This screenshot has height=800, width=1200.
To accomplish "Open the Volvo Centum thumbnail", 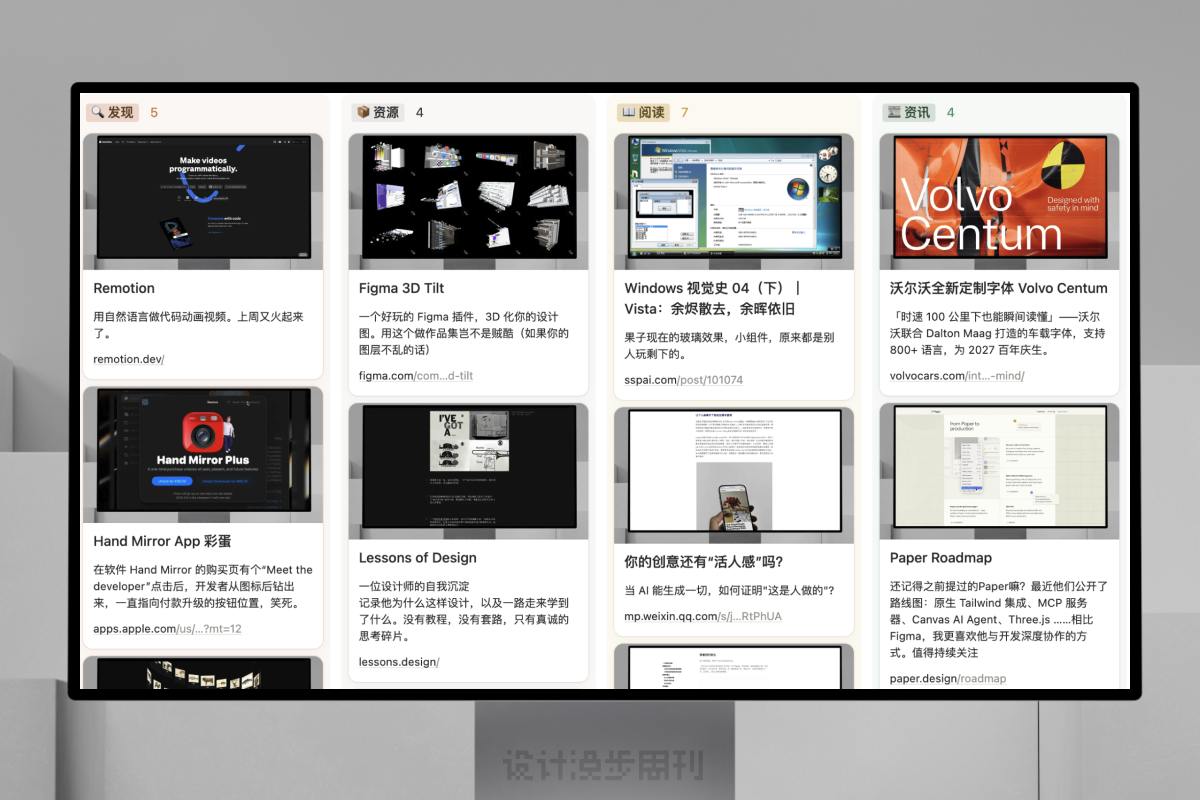I will click(1000, 202).
